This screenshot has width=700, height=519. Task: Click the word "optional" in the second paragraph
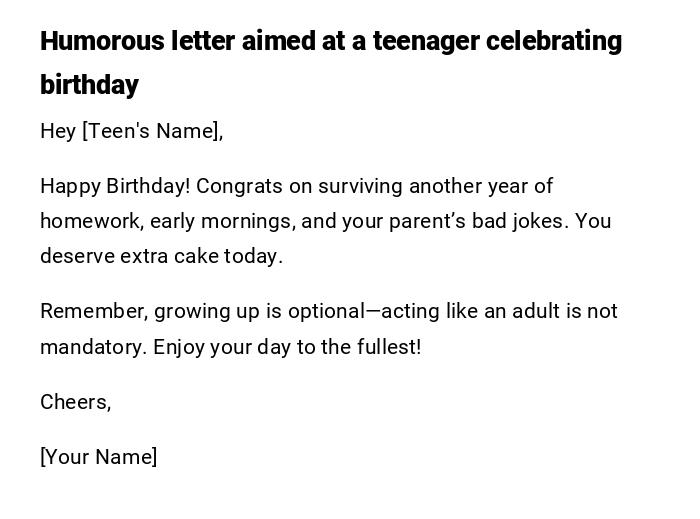click(326, 311)
